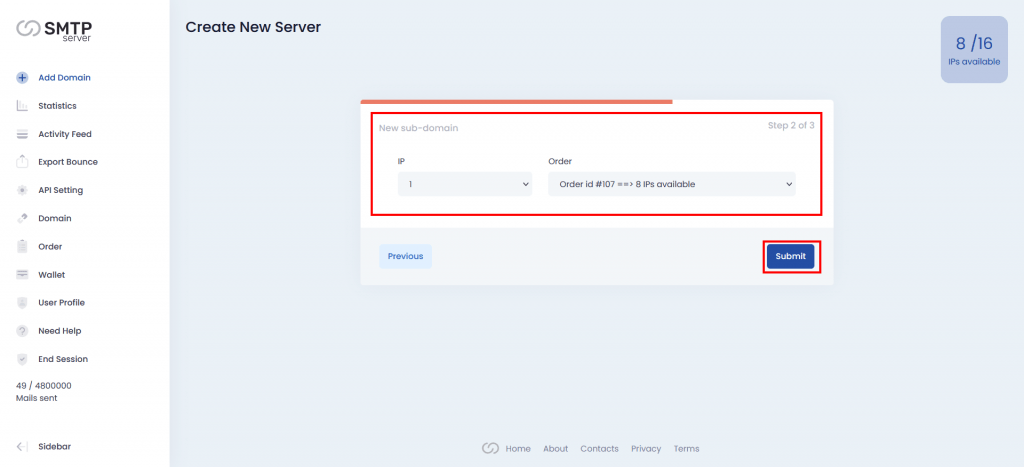The width and height of the screenshot is (1024, 467).
Task: Click the Create New Server title
Action: (x=253, y=27)
